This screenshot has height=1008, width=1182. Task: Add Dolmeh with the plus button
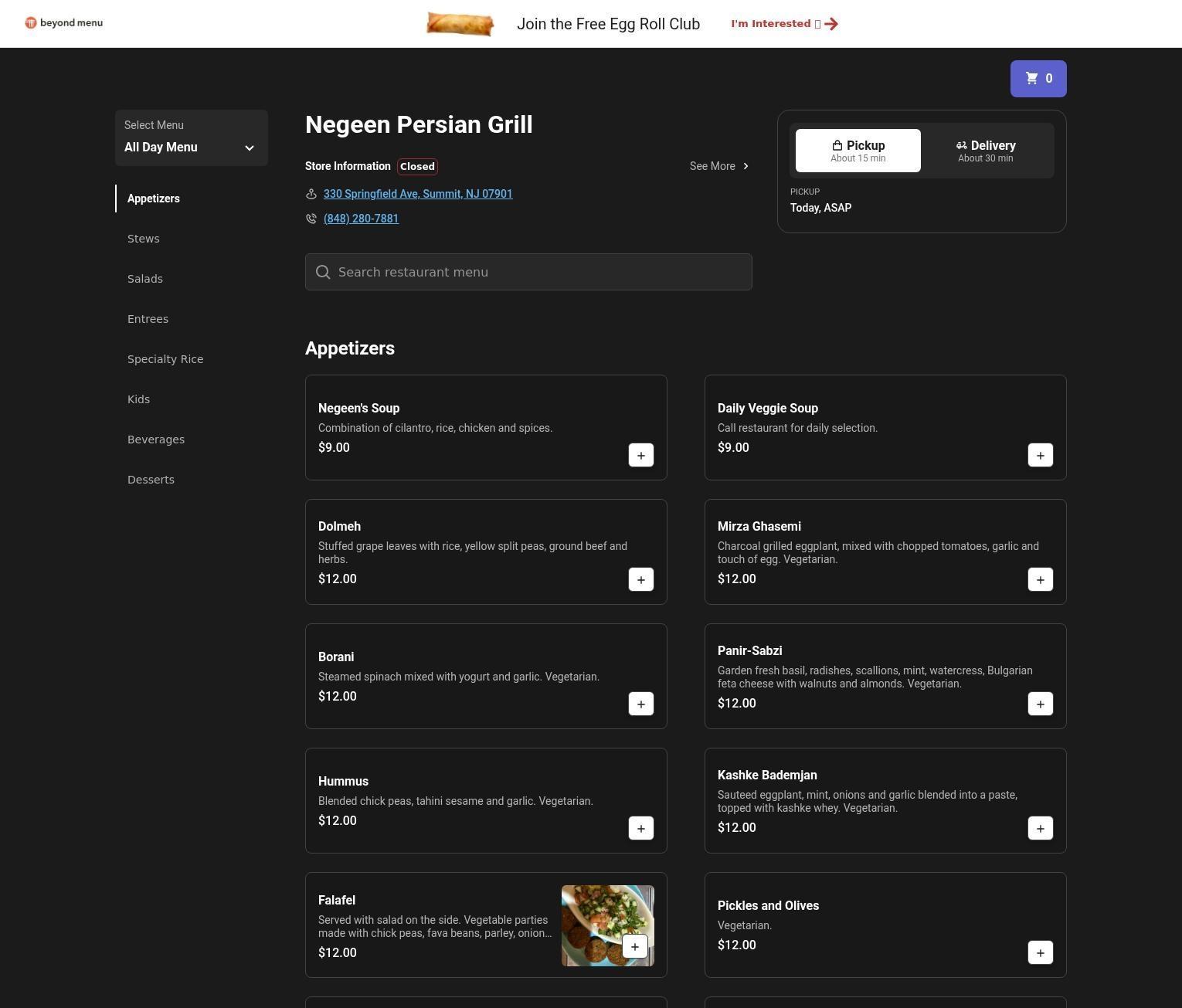tap(640, 580)
